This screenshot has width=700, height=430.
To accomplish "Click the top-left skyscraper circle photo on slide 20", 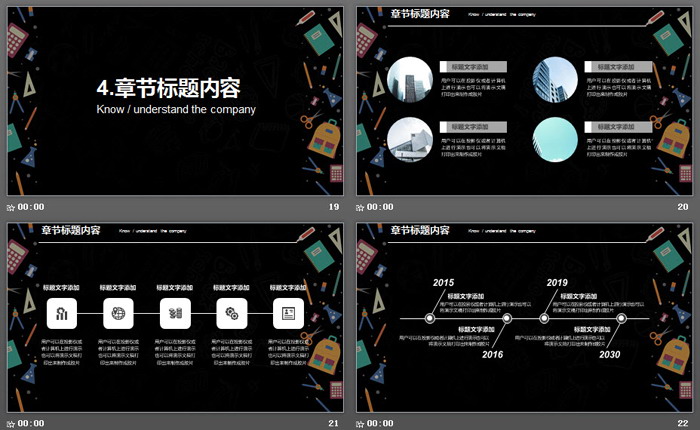I will 410,79.
